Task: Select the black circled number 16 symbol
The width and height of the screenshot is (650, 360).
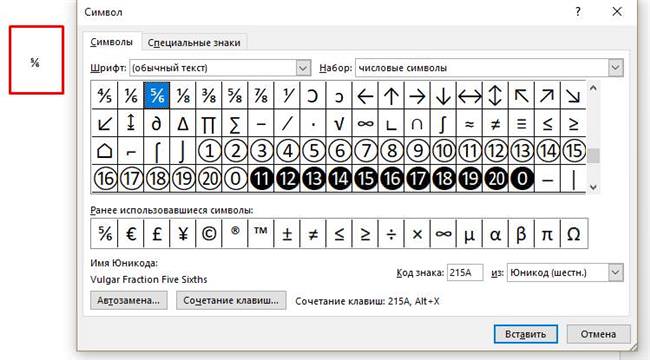Action: click(x=391, y=178)
